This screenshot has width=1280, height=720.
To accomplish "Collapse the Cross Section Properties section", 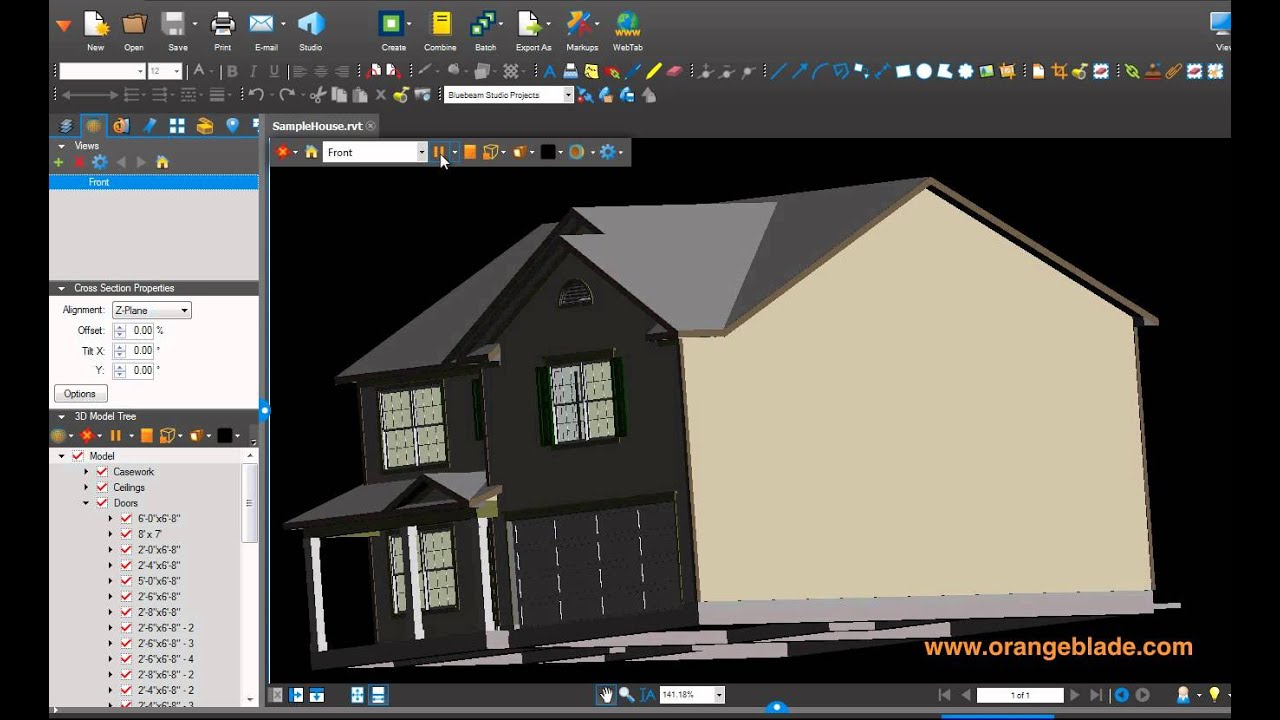I will (61, 288).
